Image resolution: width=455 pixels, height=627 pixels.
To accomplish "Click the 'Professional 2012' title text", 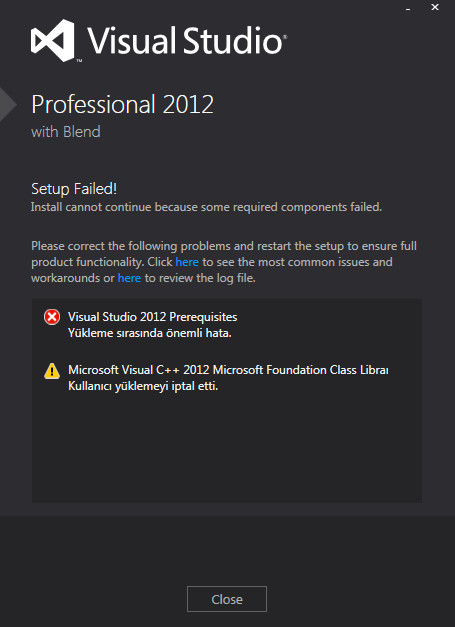I will (122, 105).
